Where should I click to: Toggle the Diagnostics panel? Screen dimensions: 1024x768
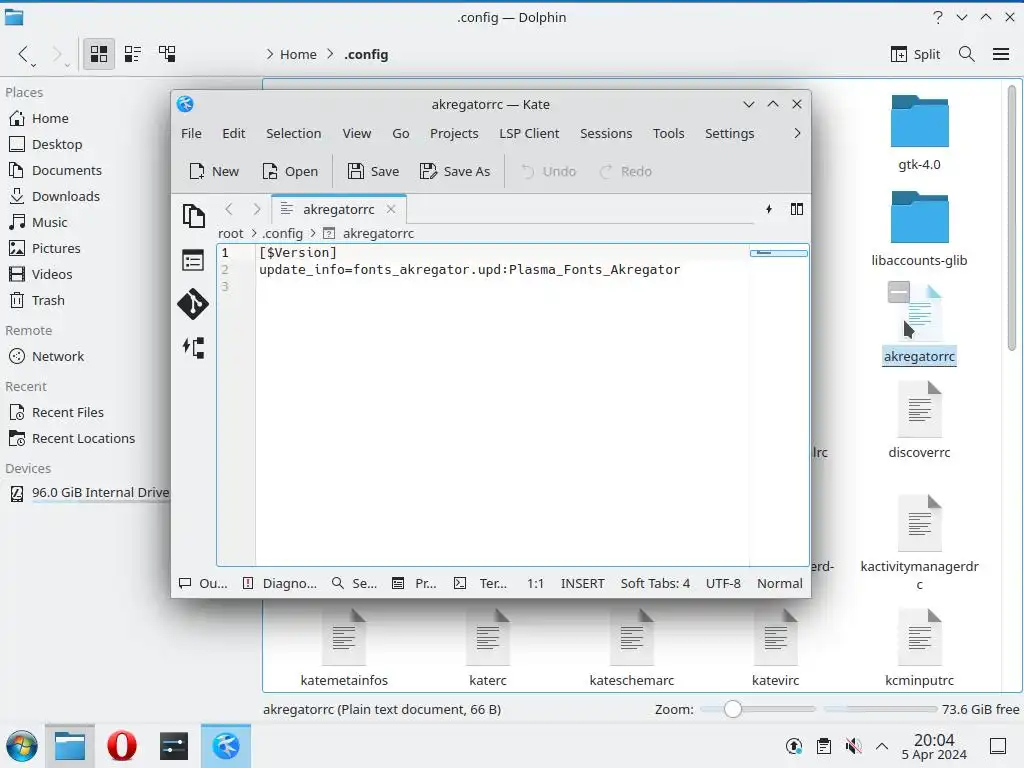(280, 583)
